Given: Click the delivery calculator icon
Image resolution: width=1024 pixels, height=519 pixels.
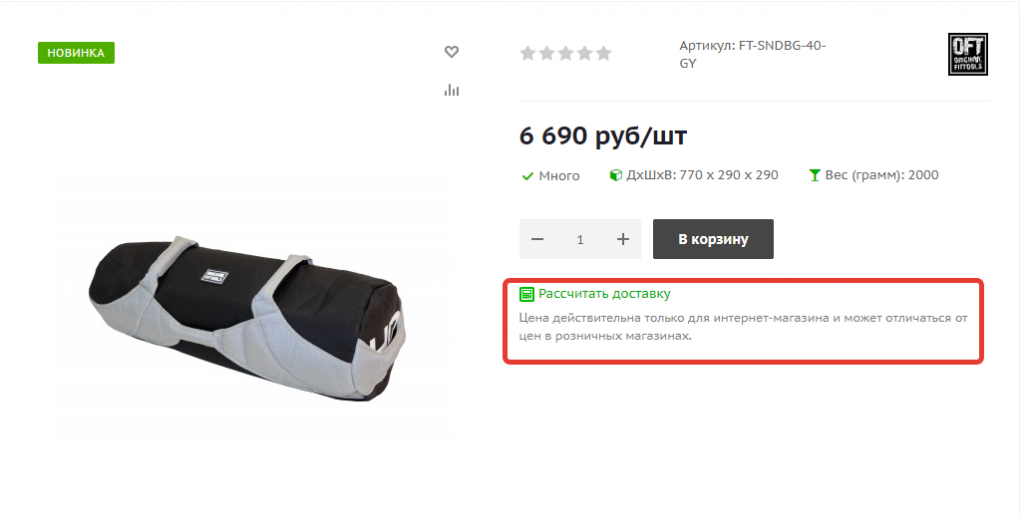Looking at the screenshot, I should [526, 294].
